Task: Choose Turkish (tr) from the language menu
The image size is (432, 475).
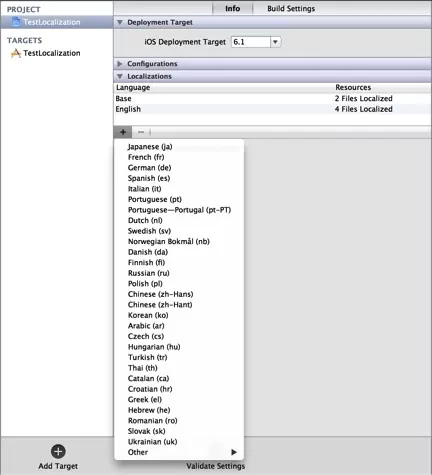Action: tap(179, 357)
